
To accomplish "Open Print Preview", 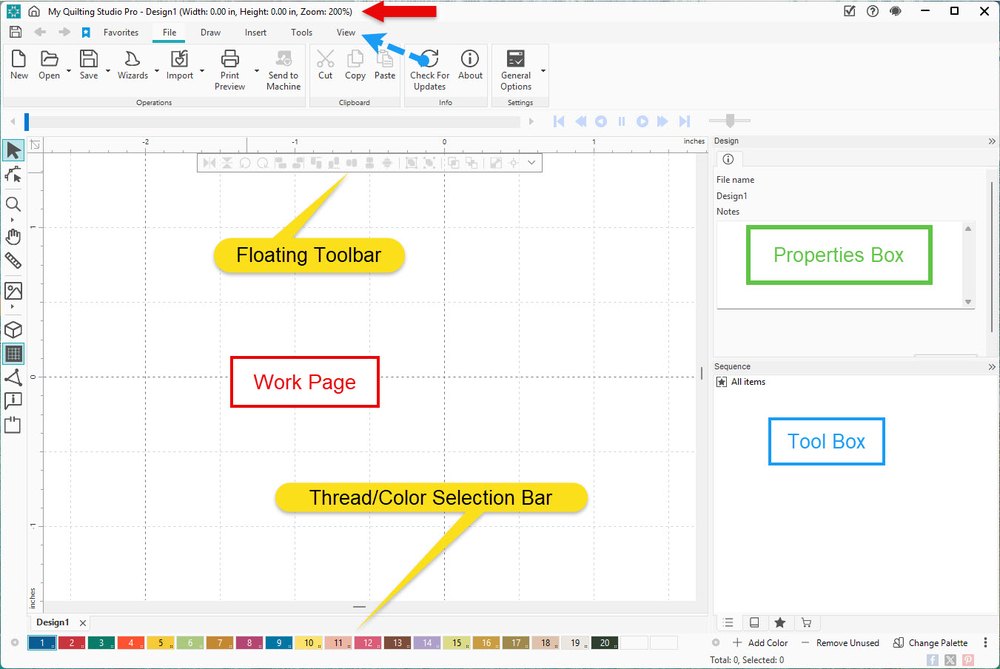I will click(230, 70).
